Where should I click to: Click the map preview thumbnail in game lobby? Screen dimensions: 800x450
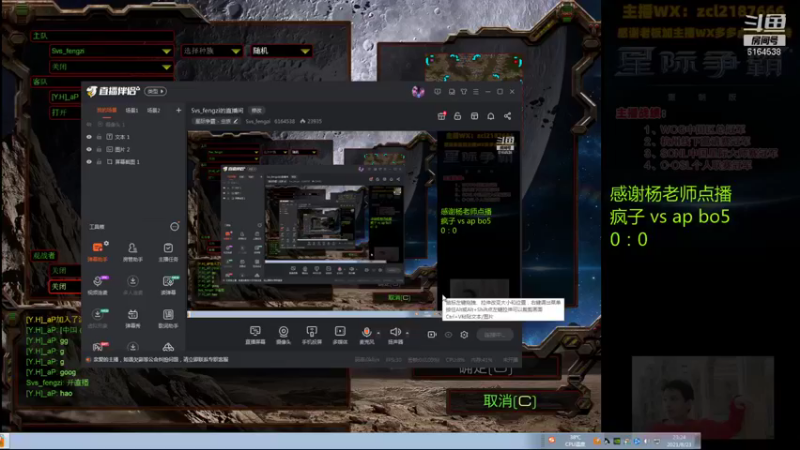tap(474, 67)
